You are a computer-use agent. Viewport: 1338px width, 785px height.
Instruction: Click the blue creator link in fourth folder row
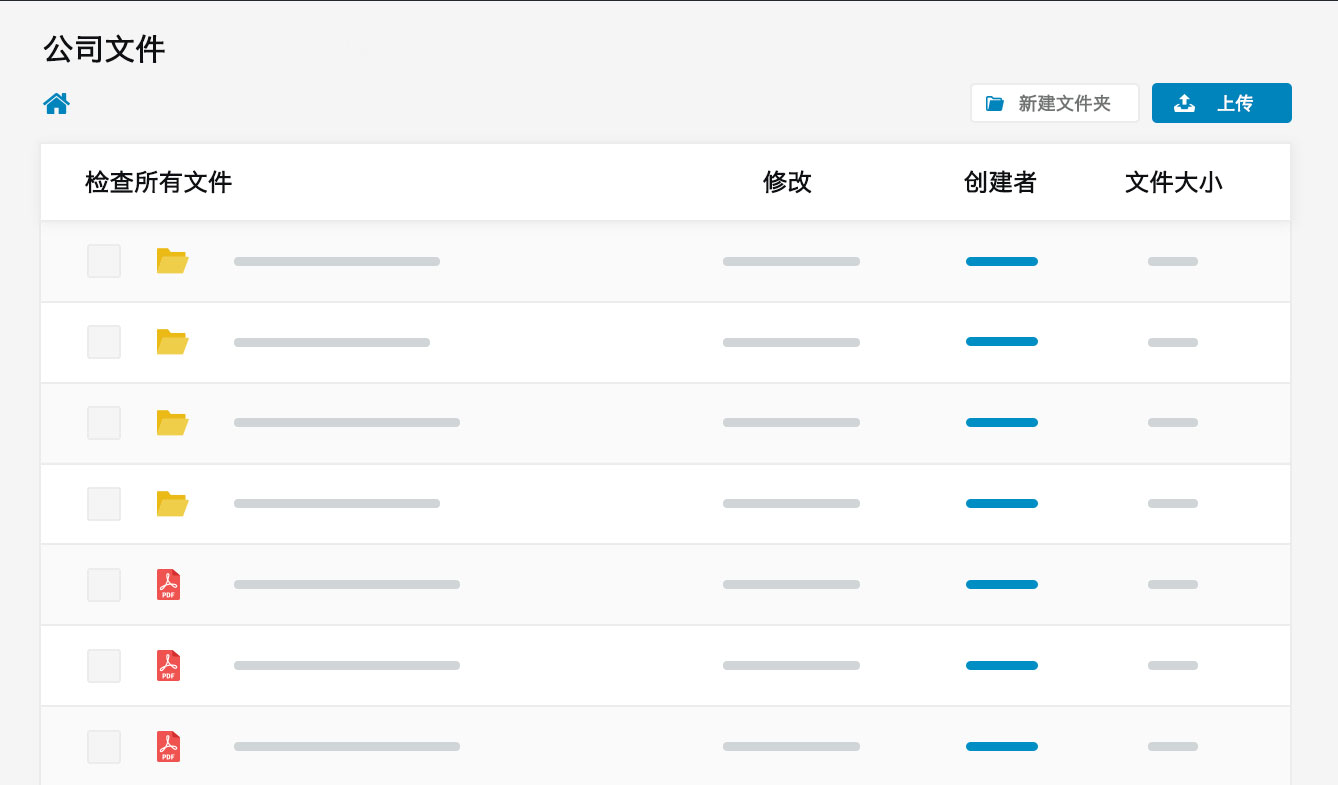[1002, 504]
